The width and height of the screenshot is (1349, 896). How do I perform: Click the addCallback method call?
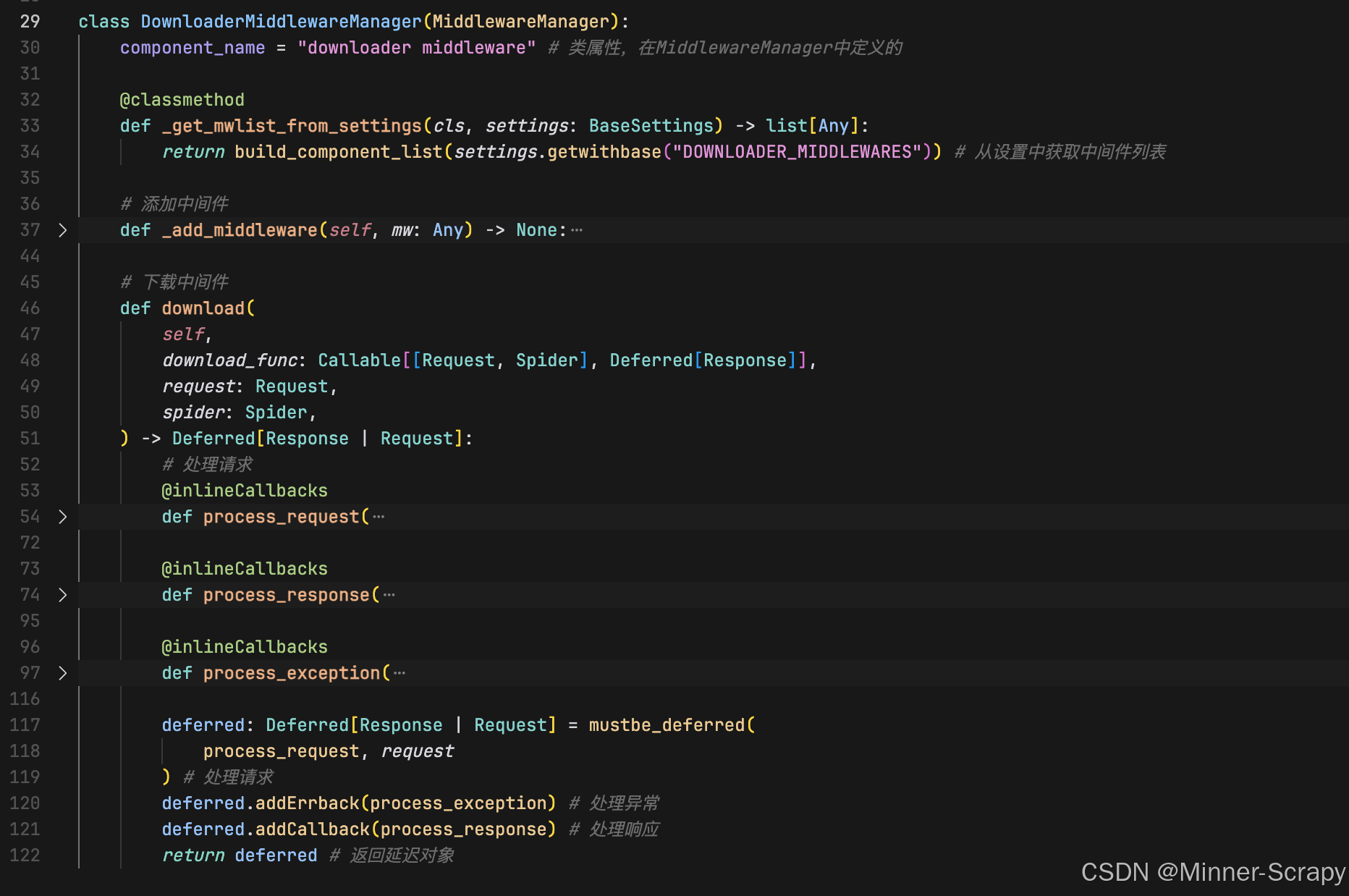(313, 829)
